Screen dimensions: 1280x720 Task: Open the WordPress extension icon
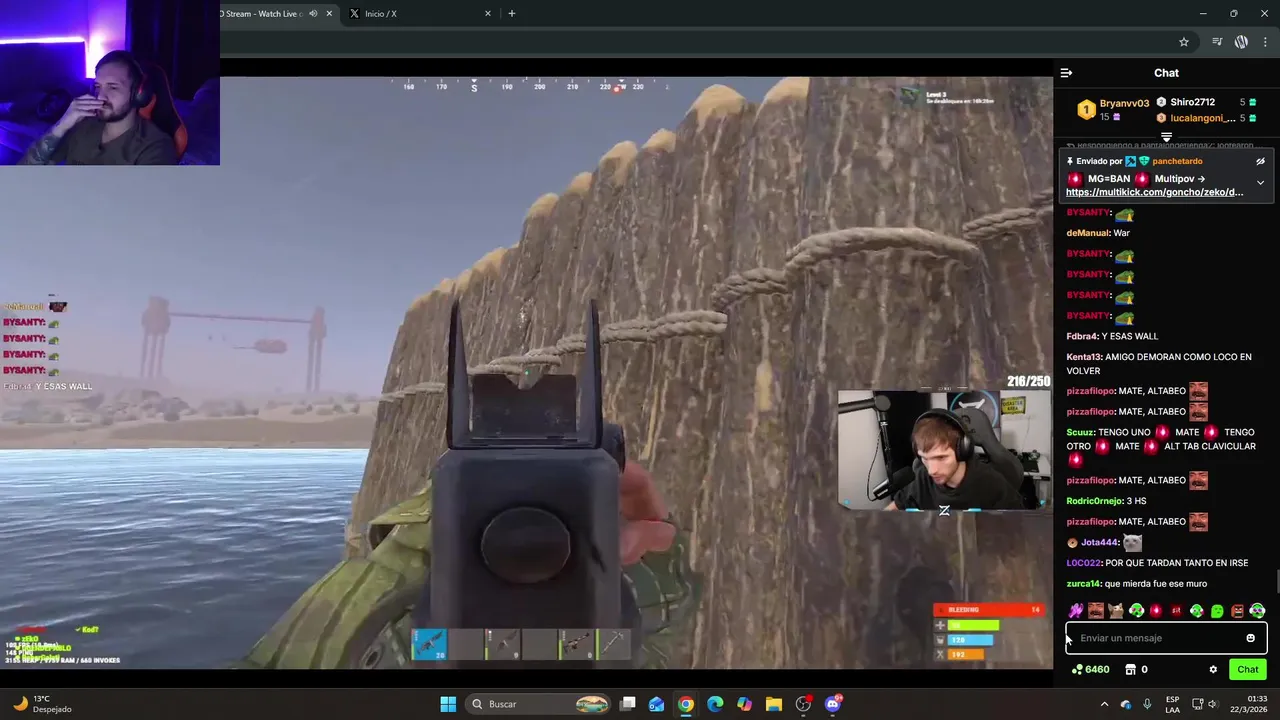(1241, 42)
